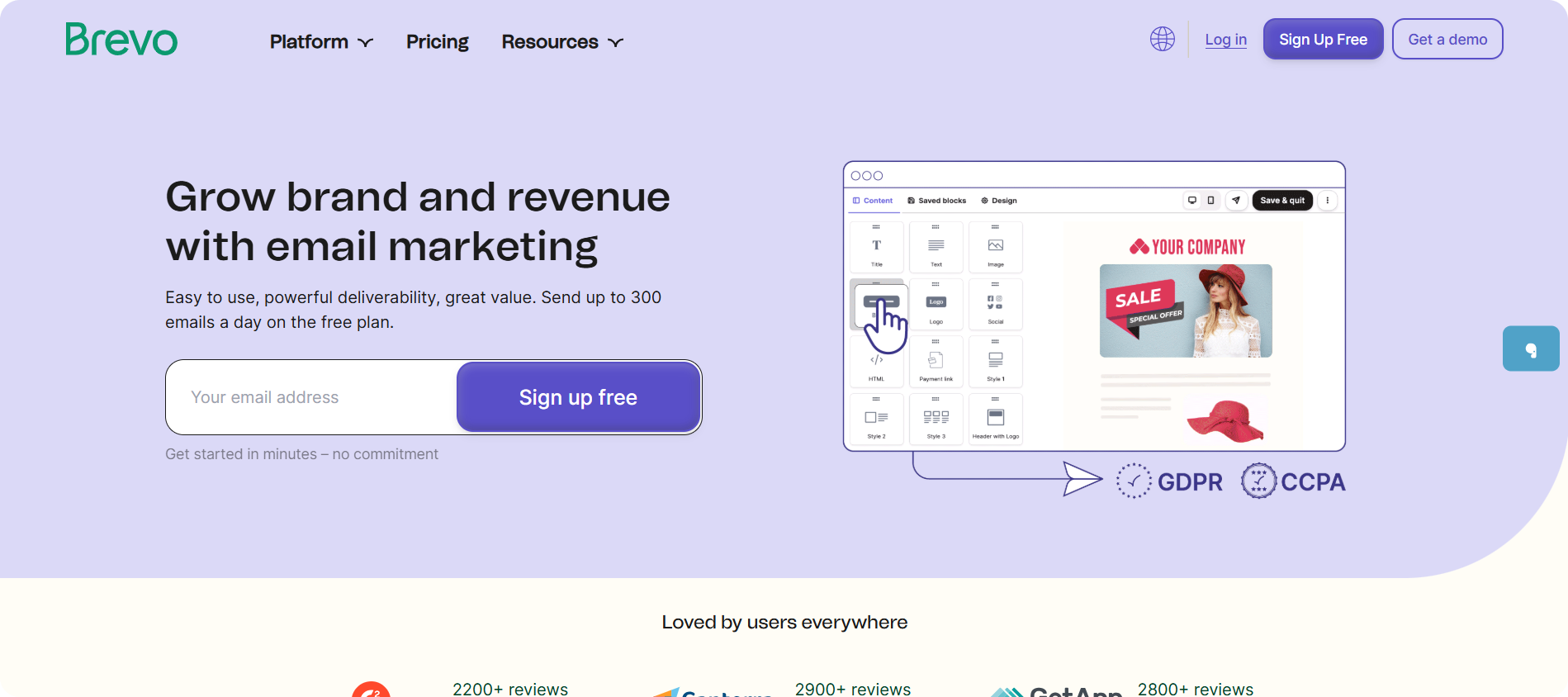Switch to the Saved blocks tab
This screenshot has height=697, width=1568.
936,201
